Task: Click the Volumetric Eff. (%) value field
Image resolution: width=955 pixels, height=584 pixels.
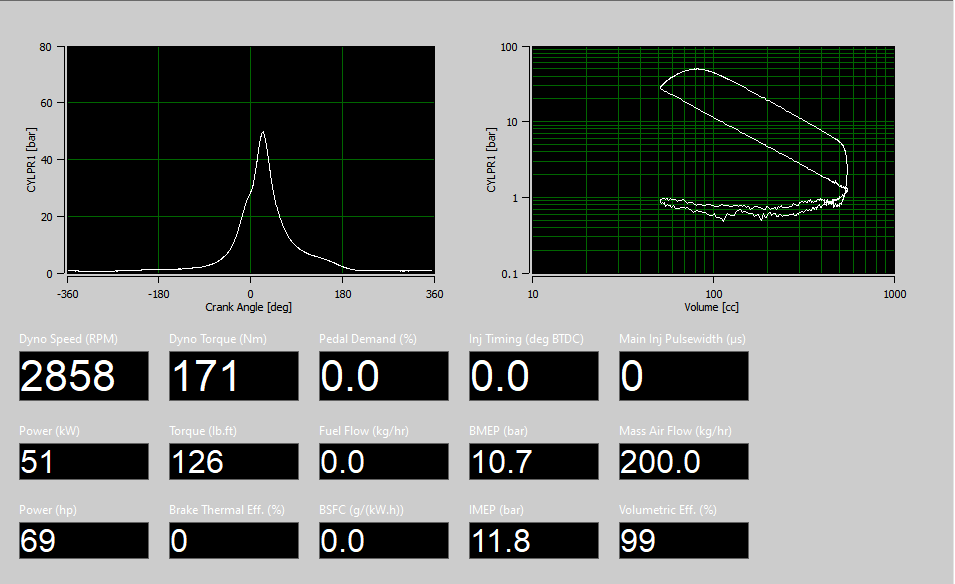Action: (683, 540)
